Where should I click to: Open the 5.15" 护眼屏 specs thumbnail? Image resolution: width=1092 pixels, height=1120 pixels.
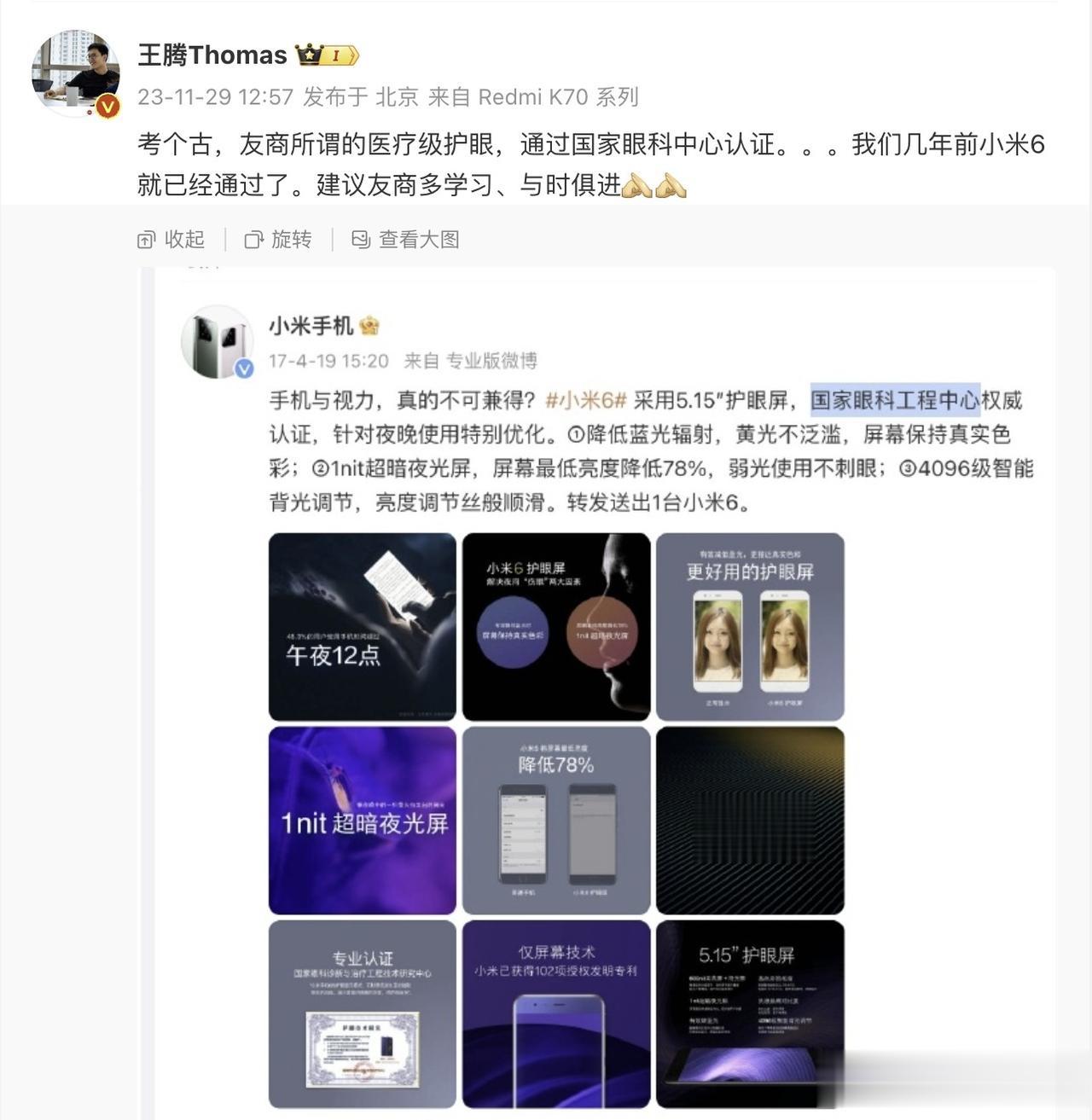tap(750, 1014)
